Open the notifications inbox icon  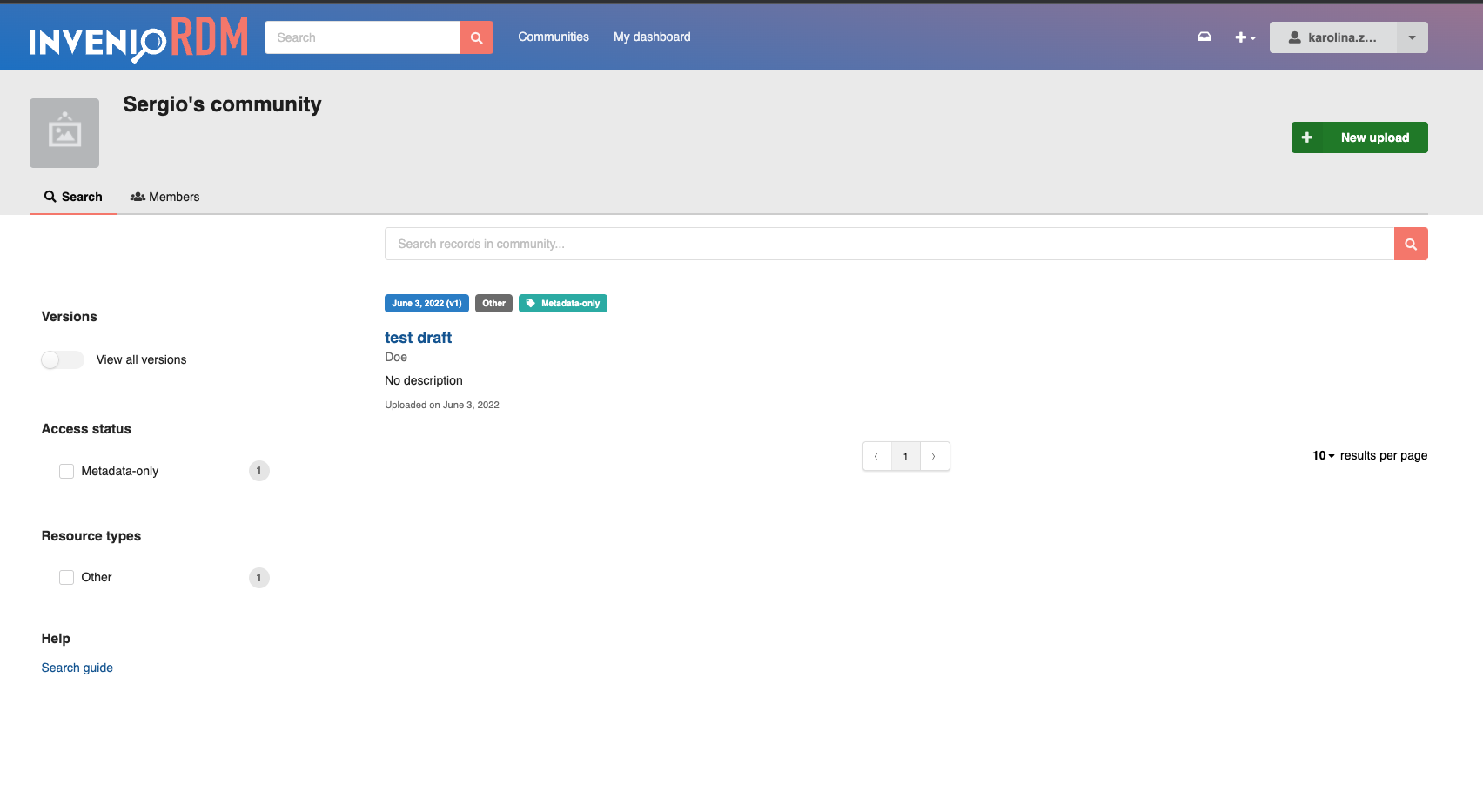[x=1204, y=37]
